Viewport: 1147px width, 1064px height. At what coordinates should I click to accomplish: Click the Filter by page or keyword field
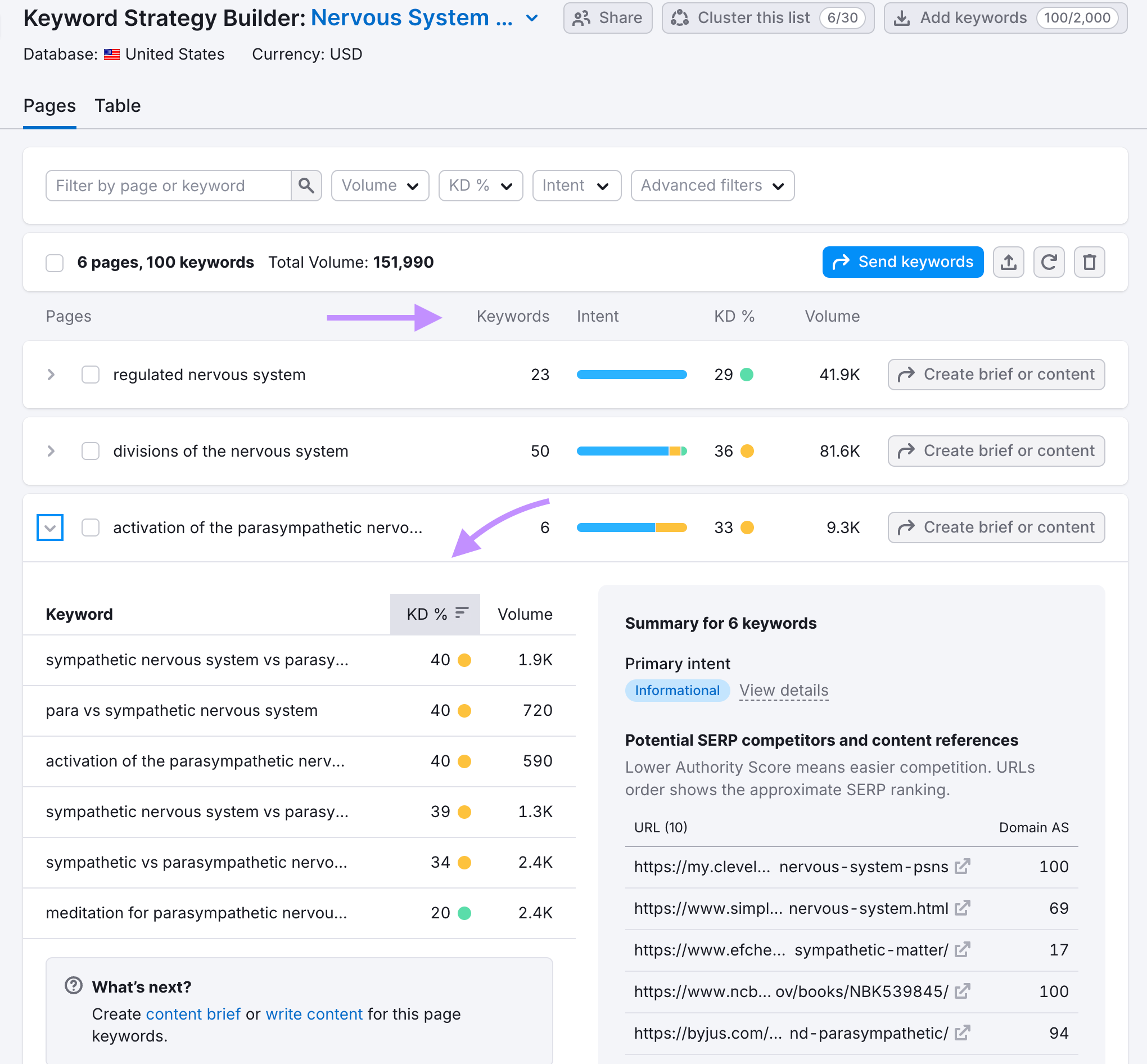click(x=169, y=186)
